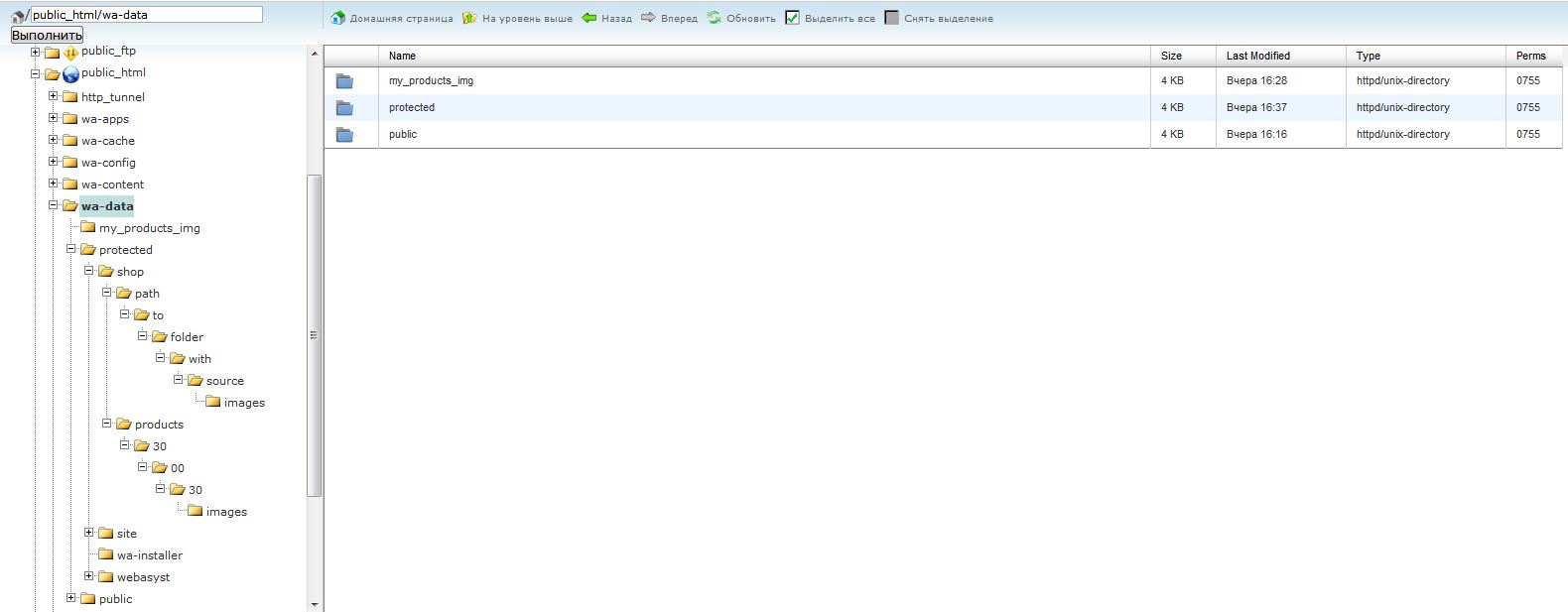This screenshot has width=1568, height=612.
Task: Refresh listing with Обновить
Action: [741, 18]
